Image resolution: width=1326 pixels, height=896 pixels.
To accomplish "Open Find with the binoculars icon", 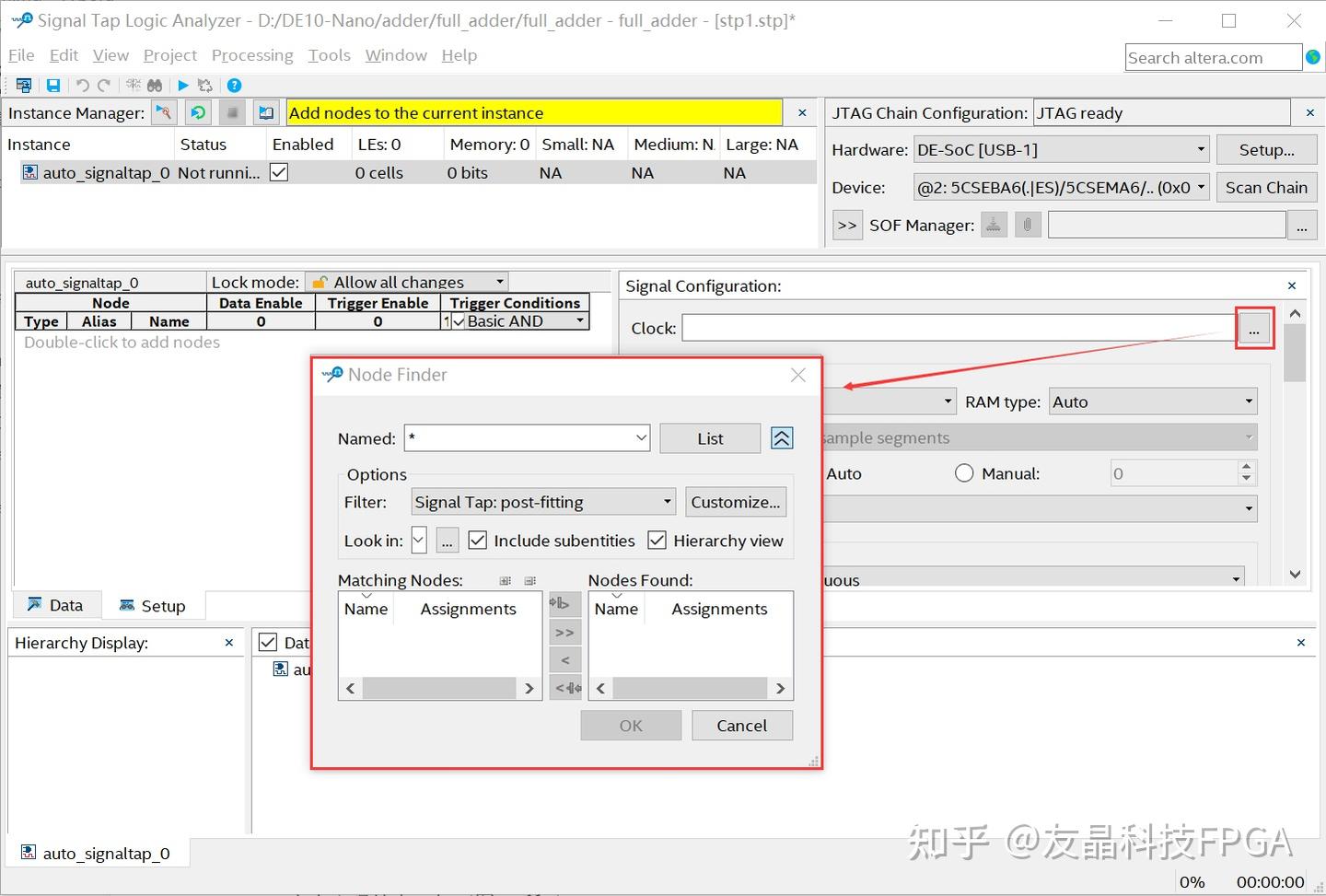I will (x=155, y=85).
